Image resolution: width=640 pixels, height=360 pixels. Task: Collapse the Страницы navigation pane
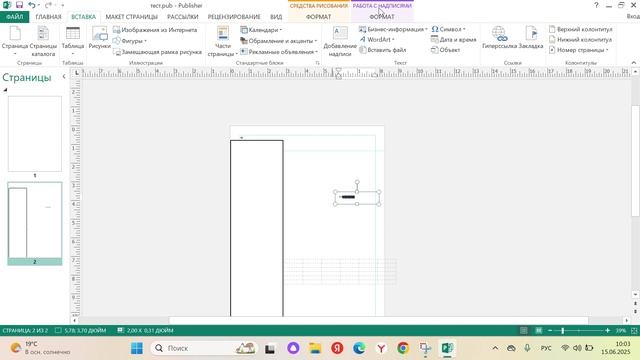[x=64, y=76]
